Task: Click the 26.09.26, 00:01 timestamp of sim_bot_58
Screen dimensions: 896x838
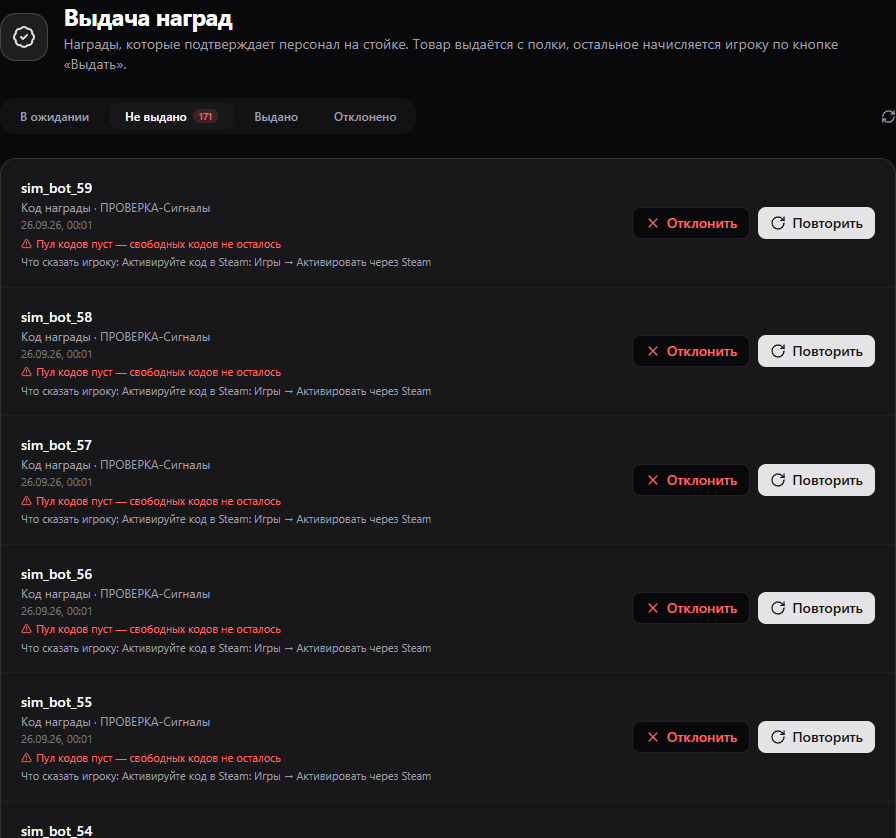Action: 57,354
